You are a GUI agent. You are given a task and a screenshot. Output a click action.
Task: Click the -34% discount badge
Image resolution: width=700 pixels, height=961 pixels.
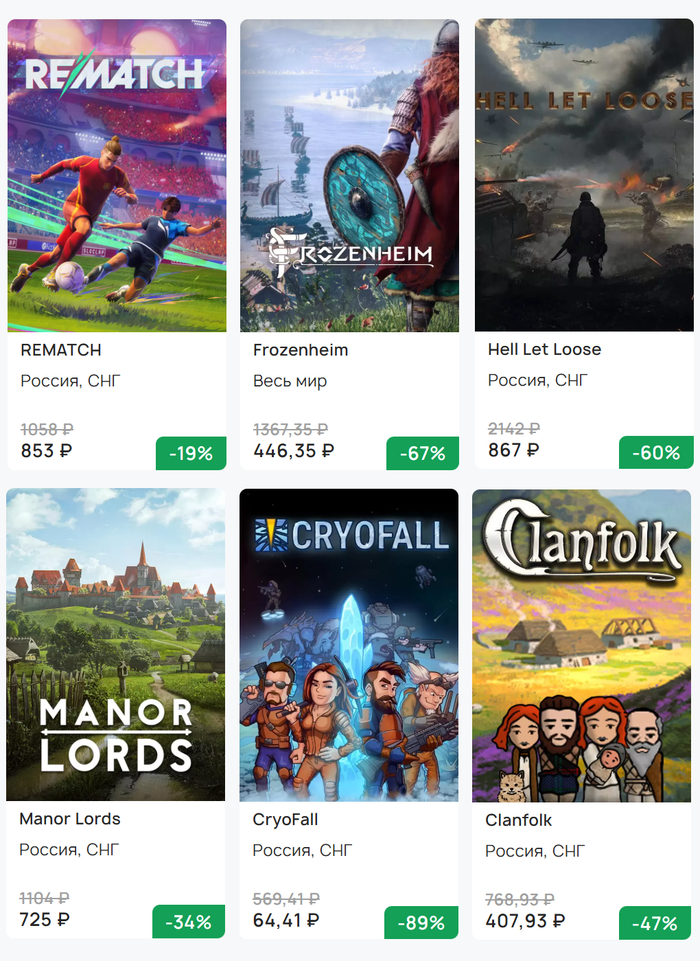[189, 922]
